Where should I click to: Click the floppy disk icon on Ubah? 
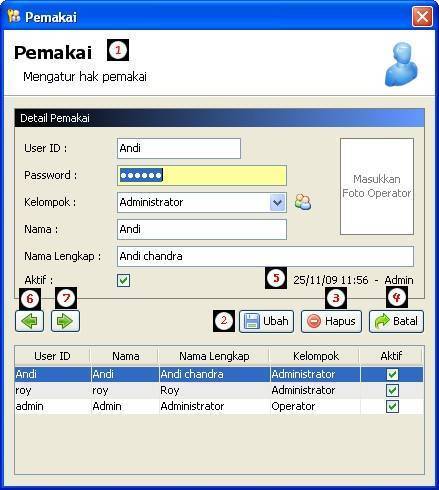(x=251, y=321)
